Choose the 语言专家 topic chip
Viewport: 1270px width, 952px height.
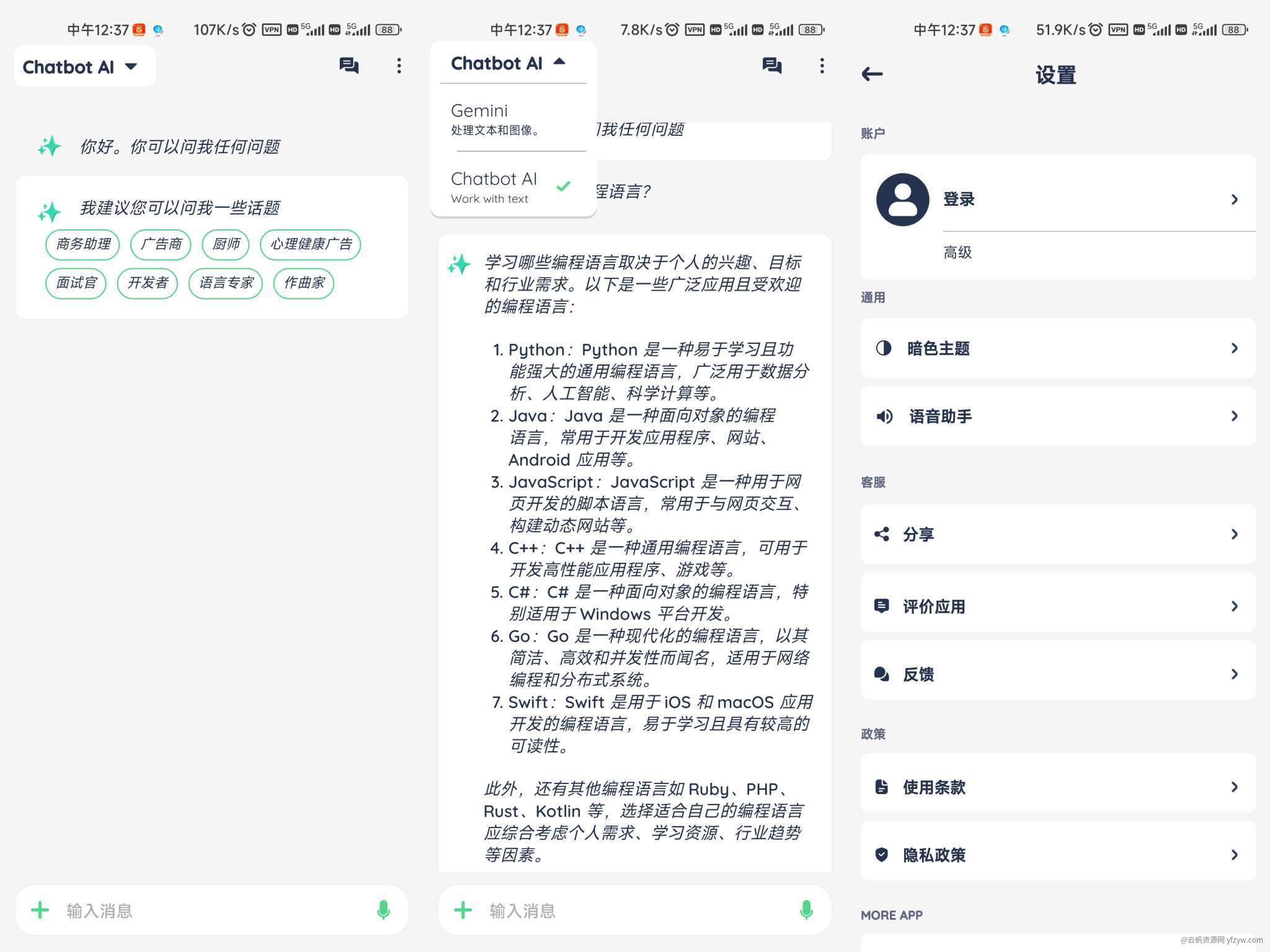tap(226, 283)
